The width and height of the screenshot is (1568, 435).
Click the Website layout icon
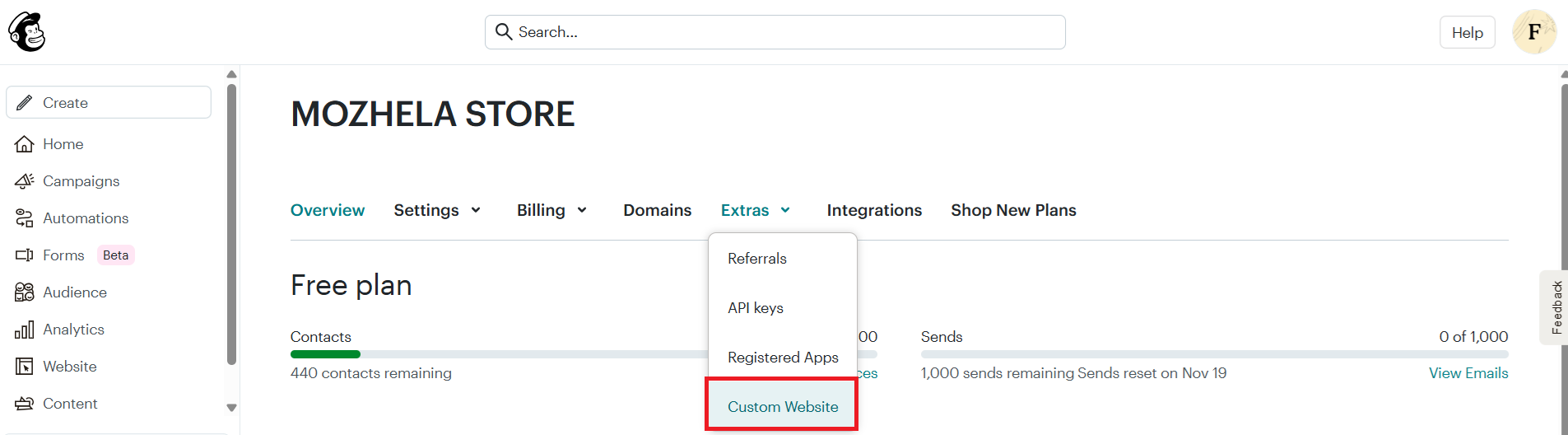25,367
